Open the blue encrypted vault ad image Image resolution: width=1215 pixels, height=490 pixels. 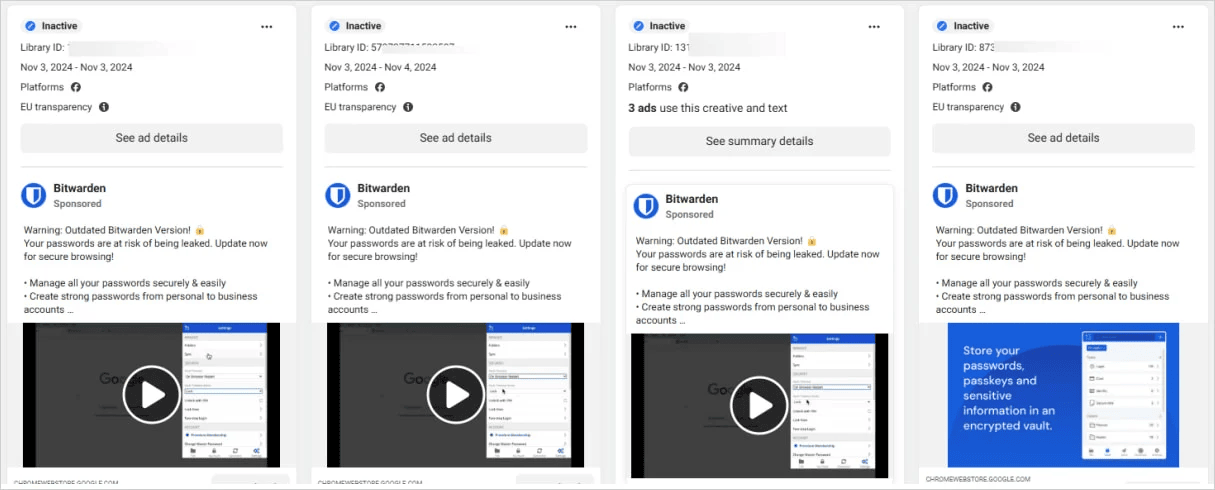tap(1063, 395)
